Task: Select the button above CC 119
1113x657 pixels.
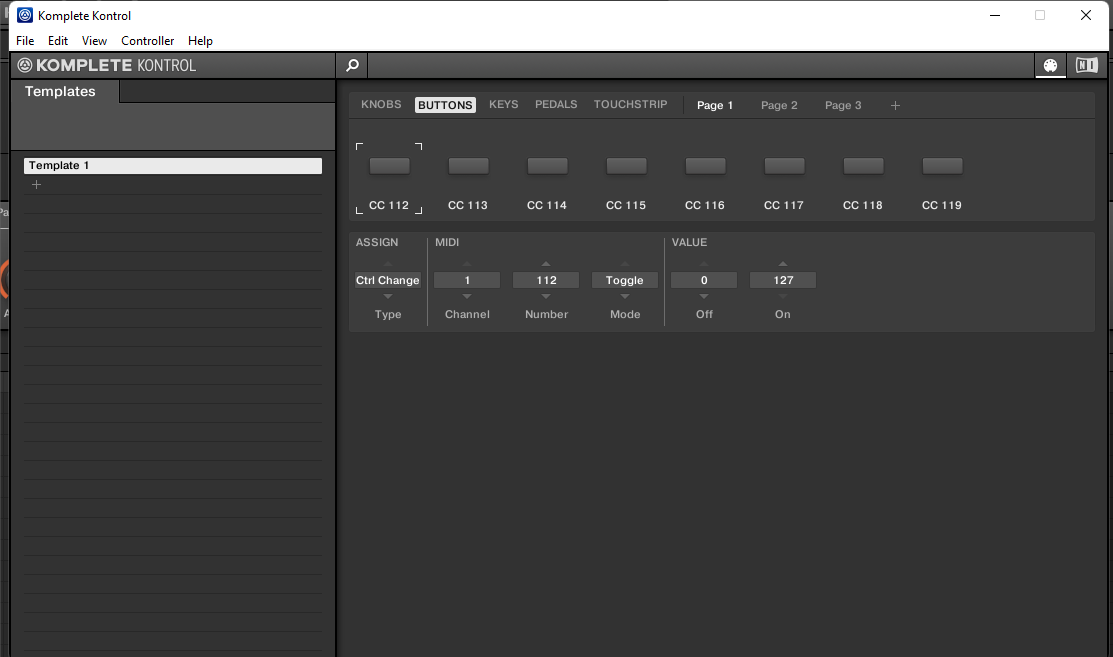Action: tap(942, 166)
